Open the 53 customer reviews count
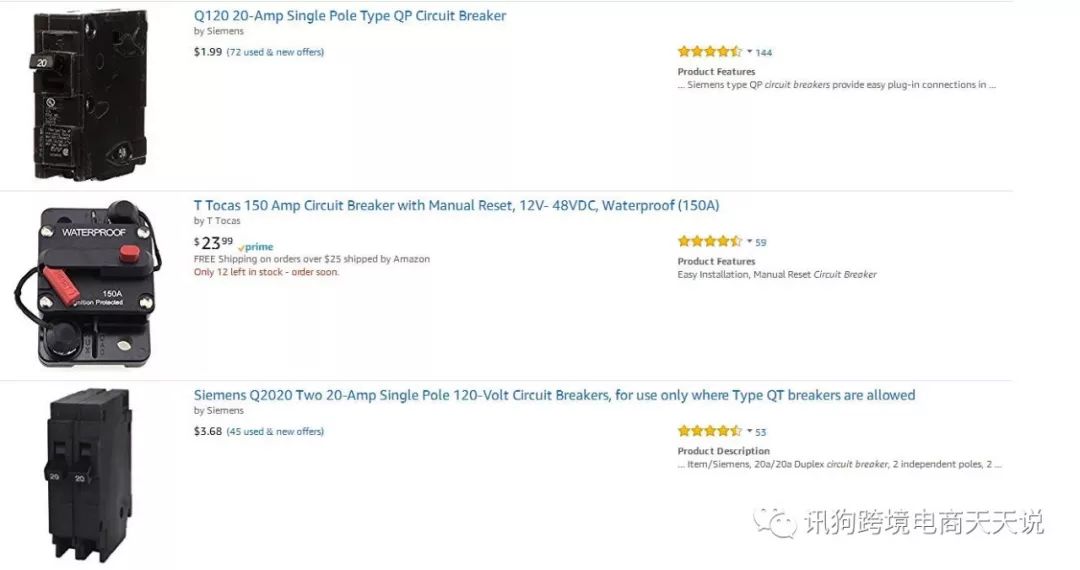 (x=761, y=433)
